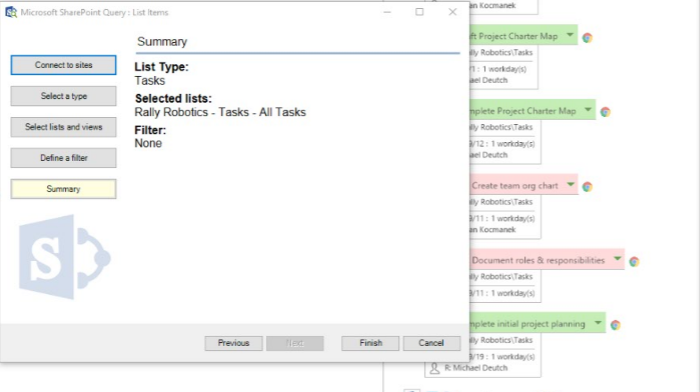700x392 pixels.
Task: Expand dropdown on Project Charter Map topic ending 'ft'
Action: coord(570,35)
